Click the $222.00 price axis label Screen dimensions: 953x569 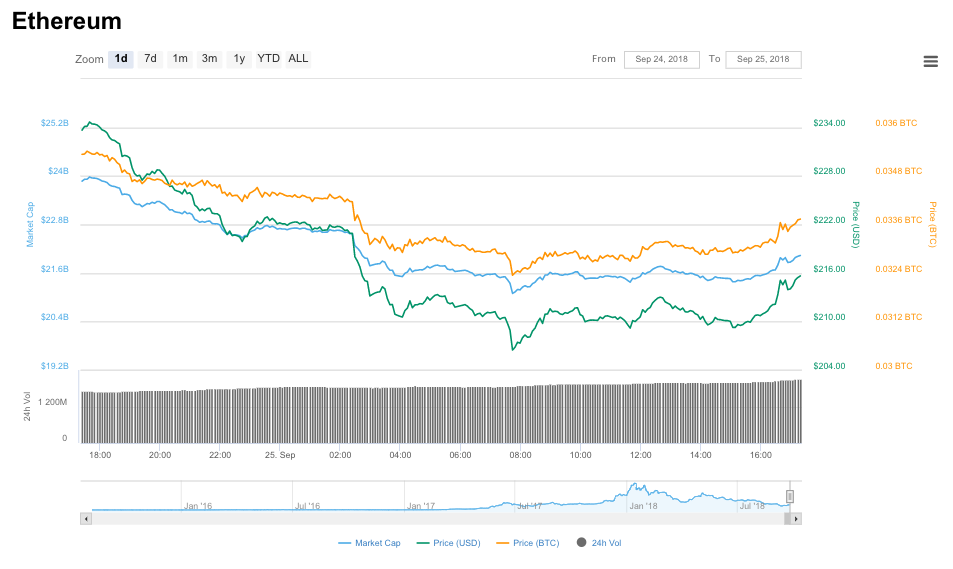(829, 220)
